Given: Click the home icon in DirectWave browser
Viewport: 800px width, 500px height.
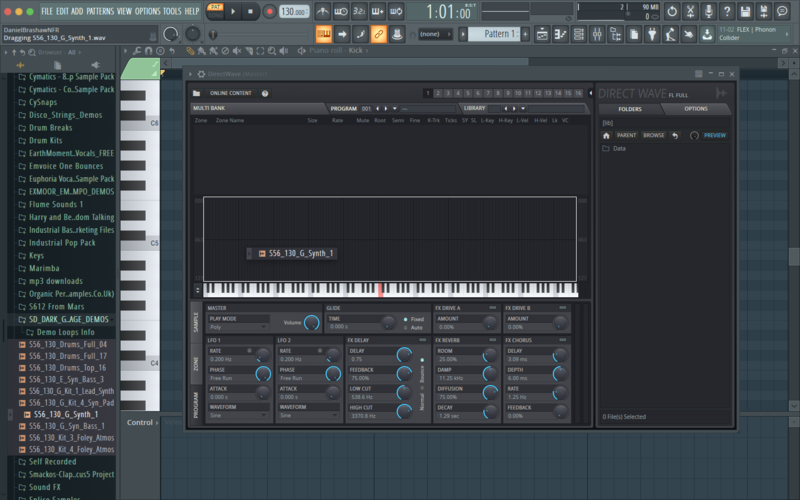Looking at the screenshot, I should pos(606,135).
